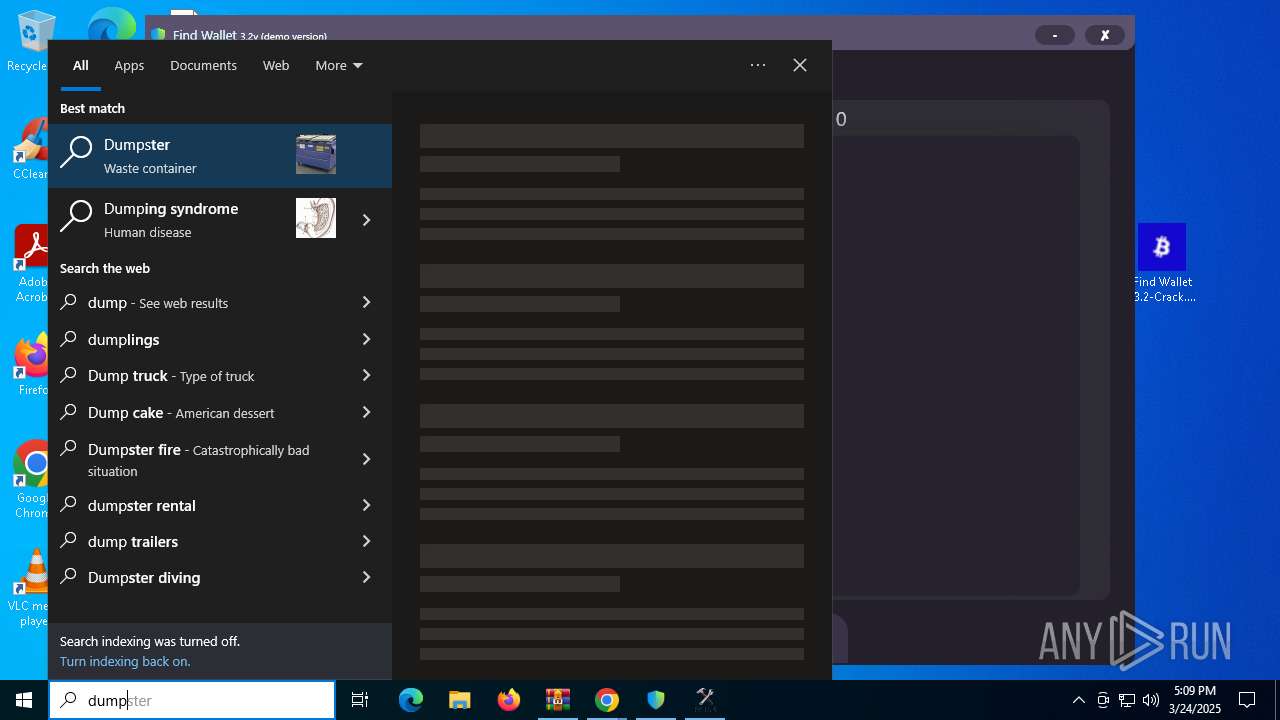Expand the Dumpster diving suggestion arrow
1280x720 pixels.
[x=366, y=577]
